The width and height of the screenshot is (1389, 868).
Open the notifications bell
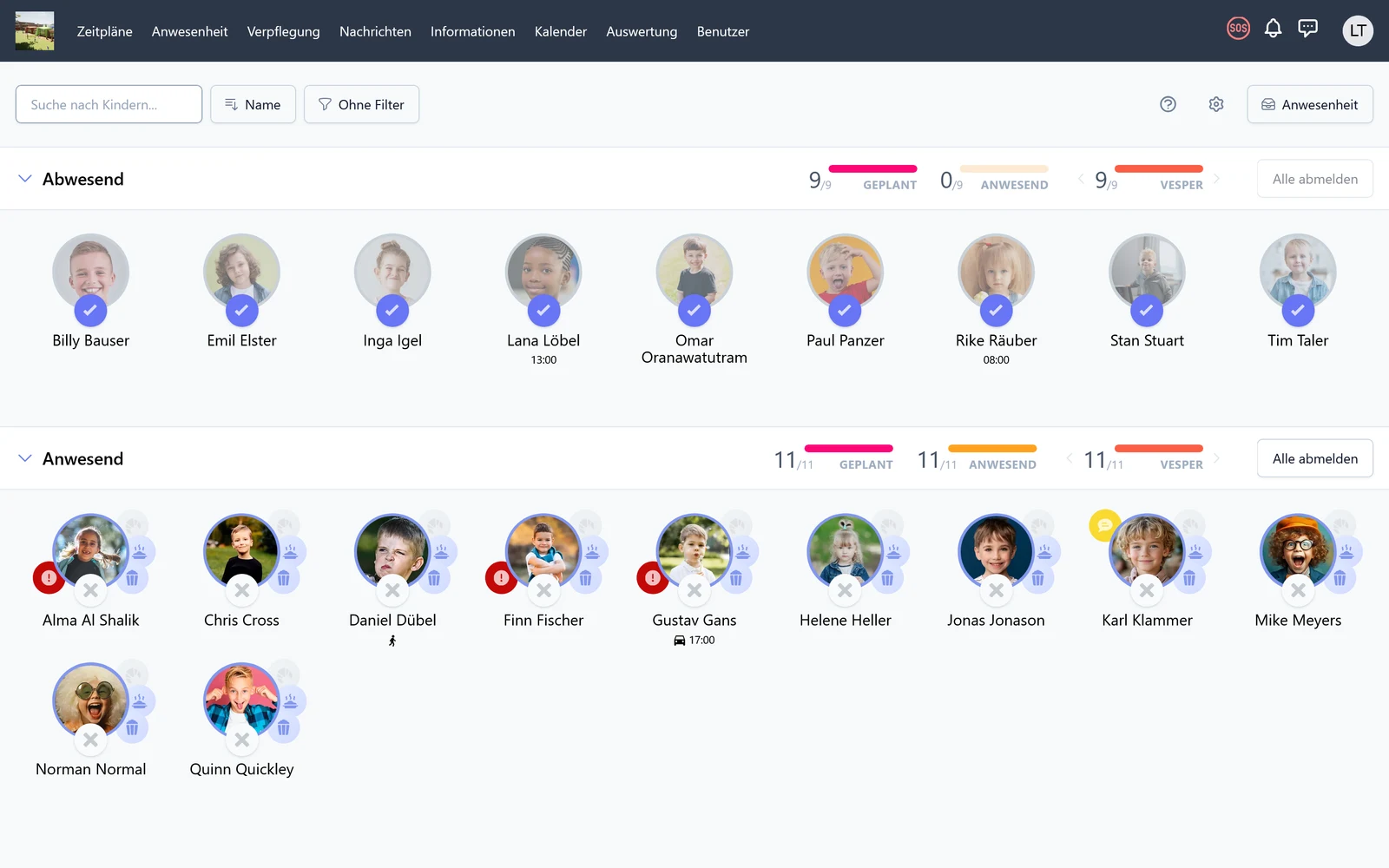tap(1273, 29)
